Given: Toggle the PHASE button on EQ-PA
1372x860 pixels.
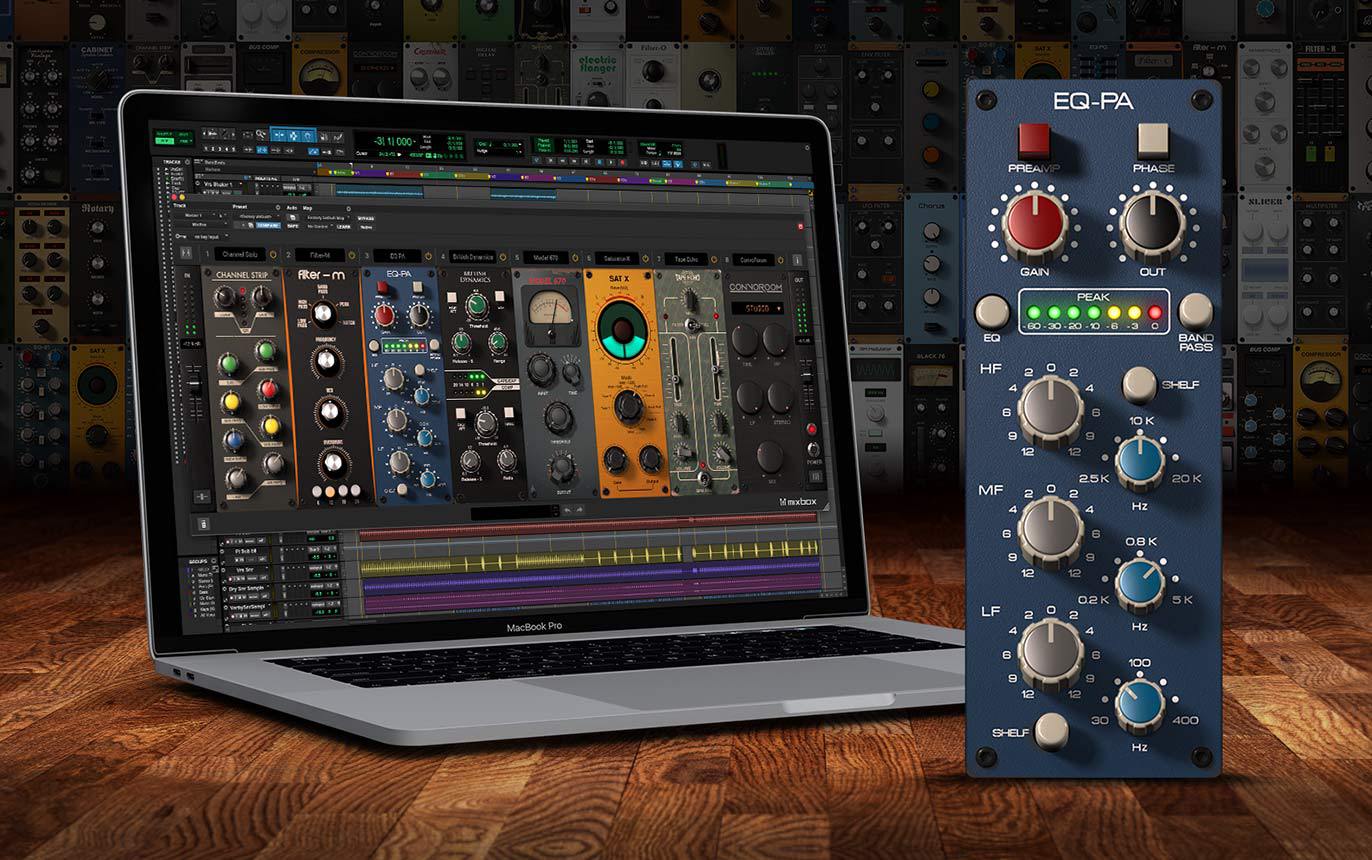Looking at the screenshot, I should pos(1153,141).
